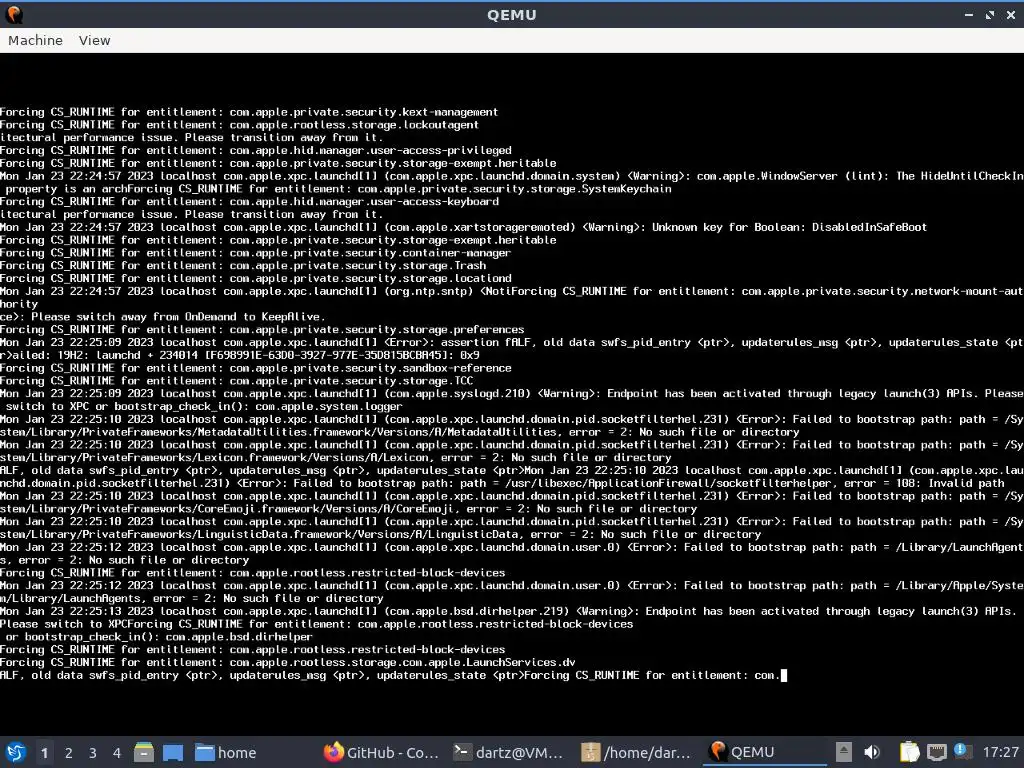Image resolution: width=1024 pixels, height=768 pixels.
Task: Open the update notification tray icon
Action: pos(962,751)
